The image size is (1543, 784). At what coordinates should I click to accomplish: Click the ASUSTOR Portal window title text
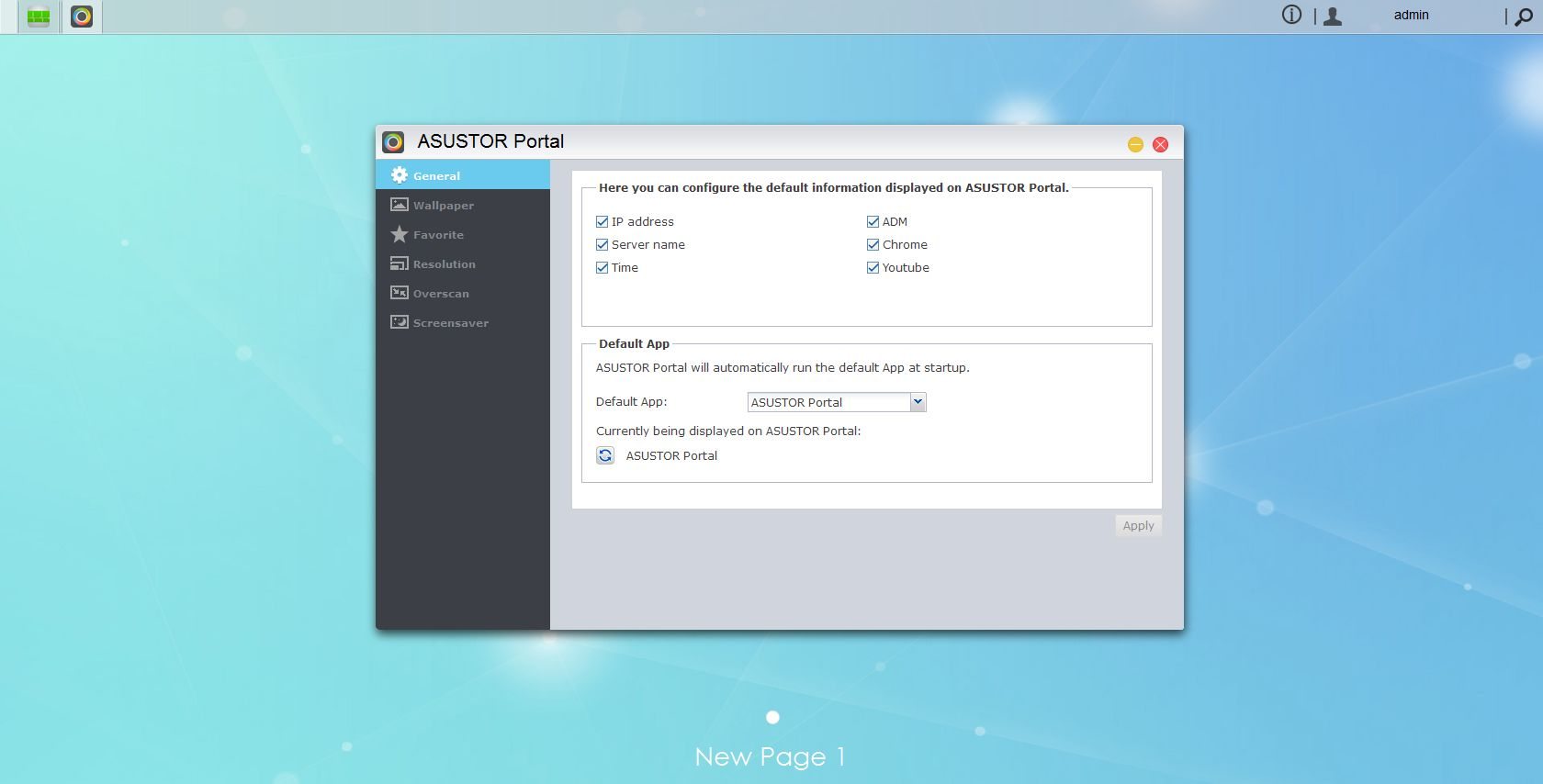click(490, 141)
